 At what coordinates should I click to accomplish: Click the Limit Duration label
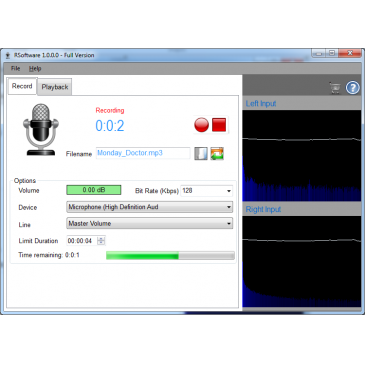pyautogui.click(x=38, y=241)
